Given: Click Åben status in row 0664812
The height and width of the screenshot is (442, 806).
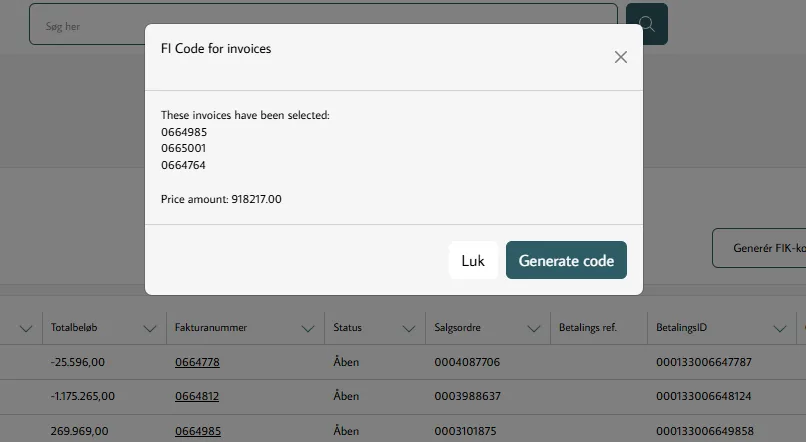Looking at the screenshot, I should [346, 396].
